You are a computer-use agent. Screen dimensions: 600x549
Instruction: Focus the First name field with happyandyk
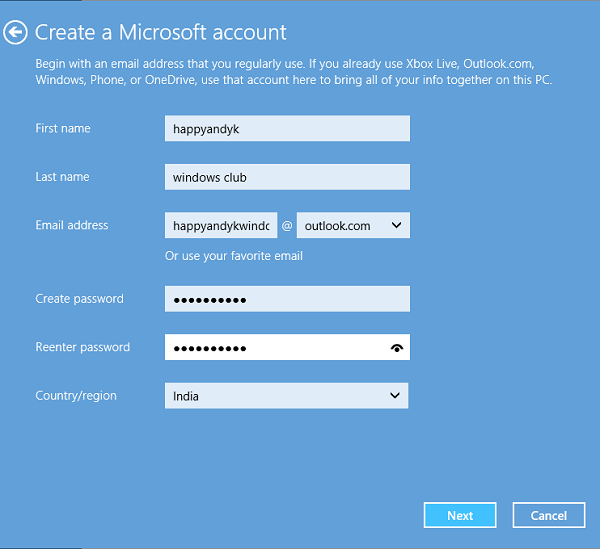(x=287, y=129)
